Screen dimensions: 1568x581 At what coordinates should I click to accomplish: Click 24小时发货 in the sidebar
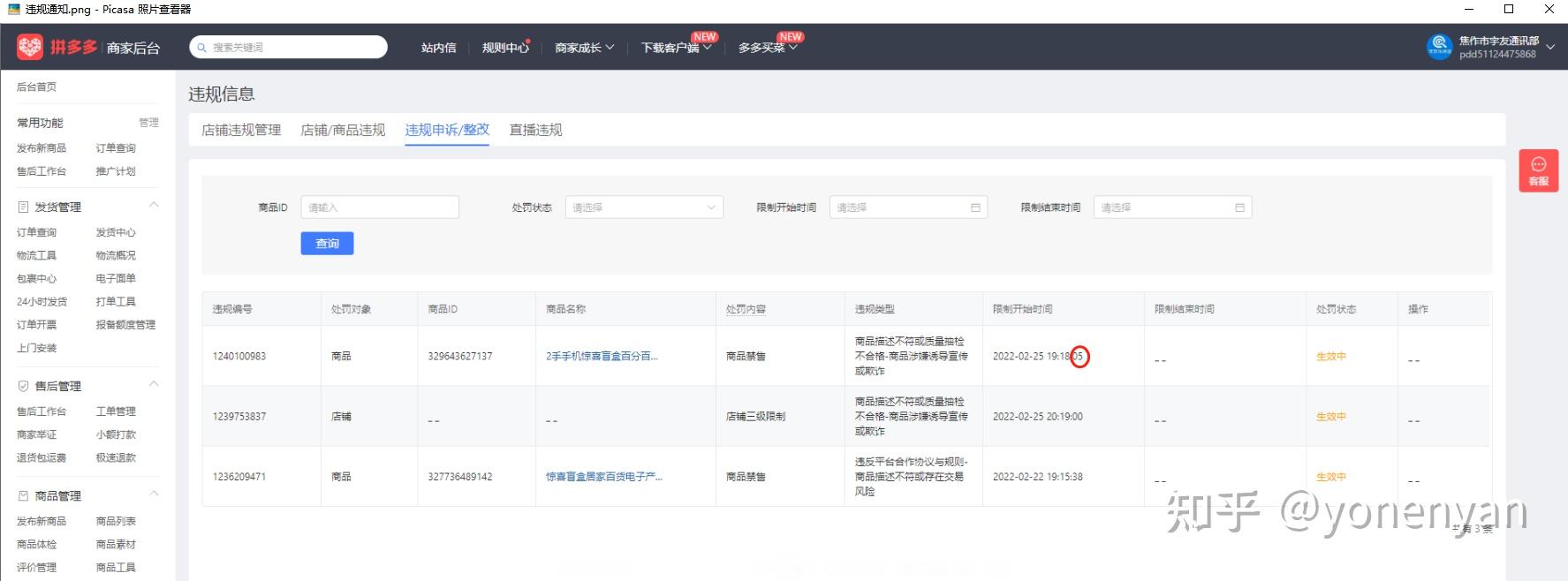[x=42, y=301]
